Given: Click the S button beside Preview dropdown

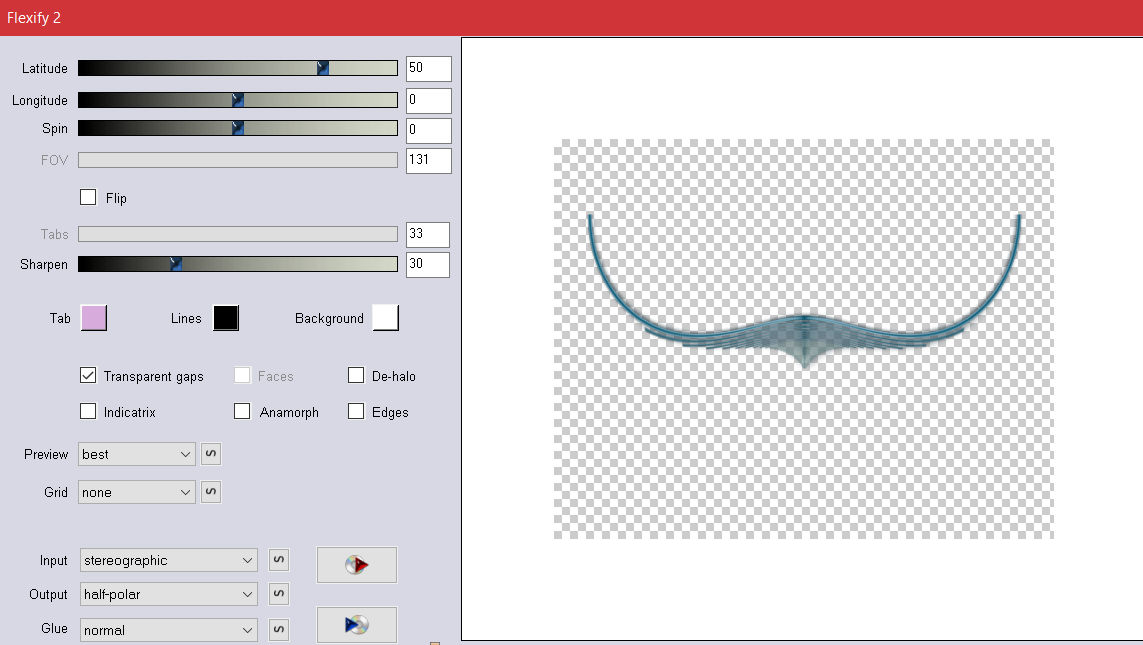Looking at the screenshot, I should [211, 454].
